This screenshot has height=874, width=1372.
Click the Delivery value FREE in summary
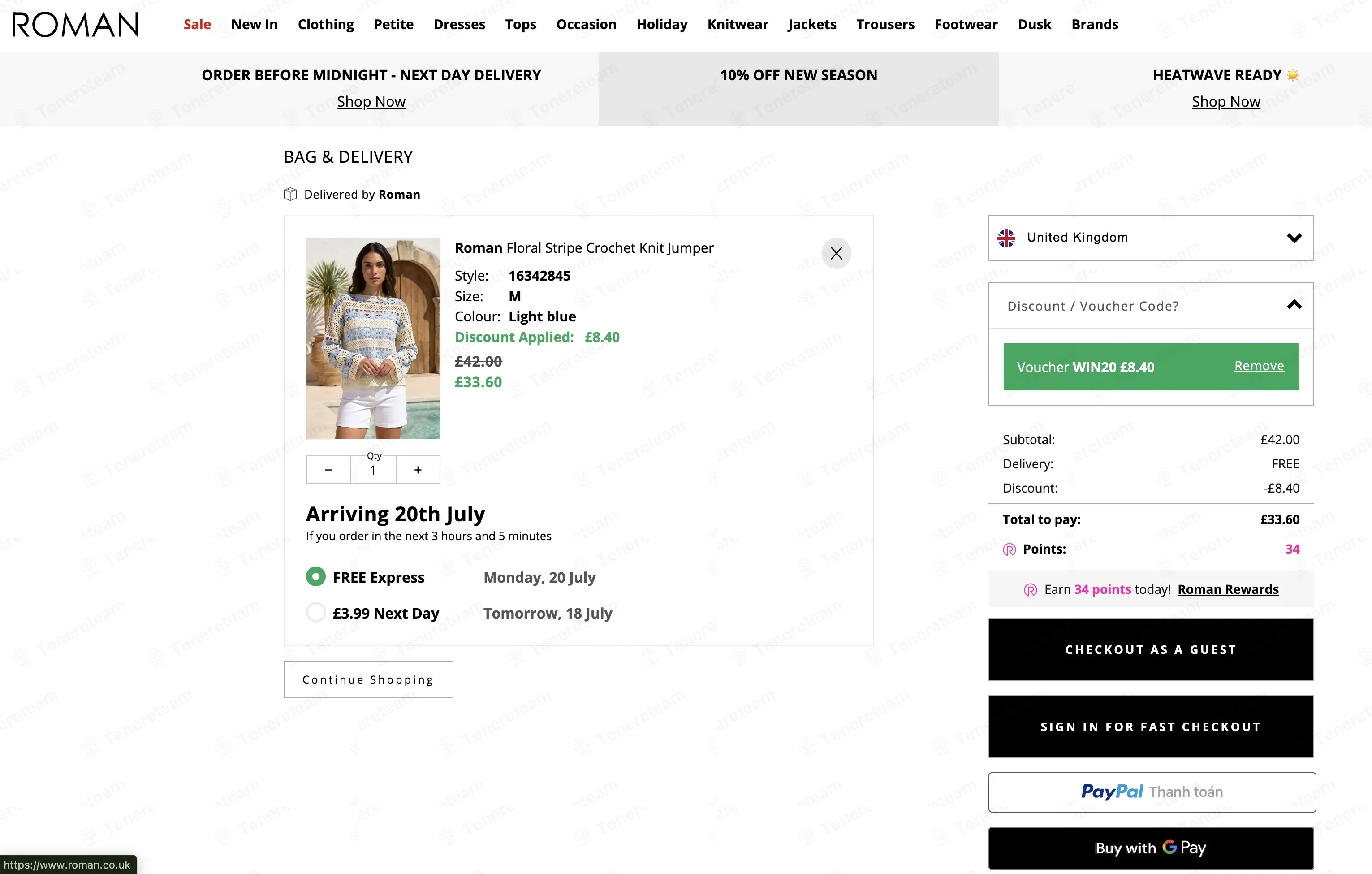pyautogui.click(x=1286, y=464)
